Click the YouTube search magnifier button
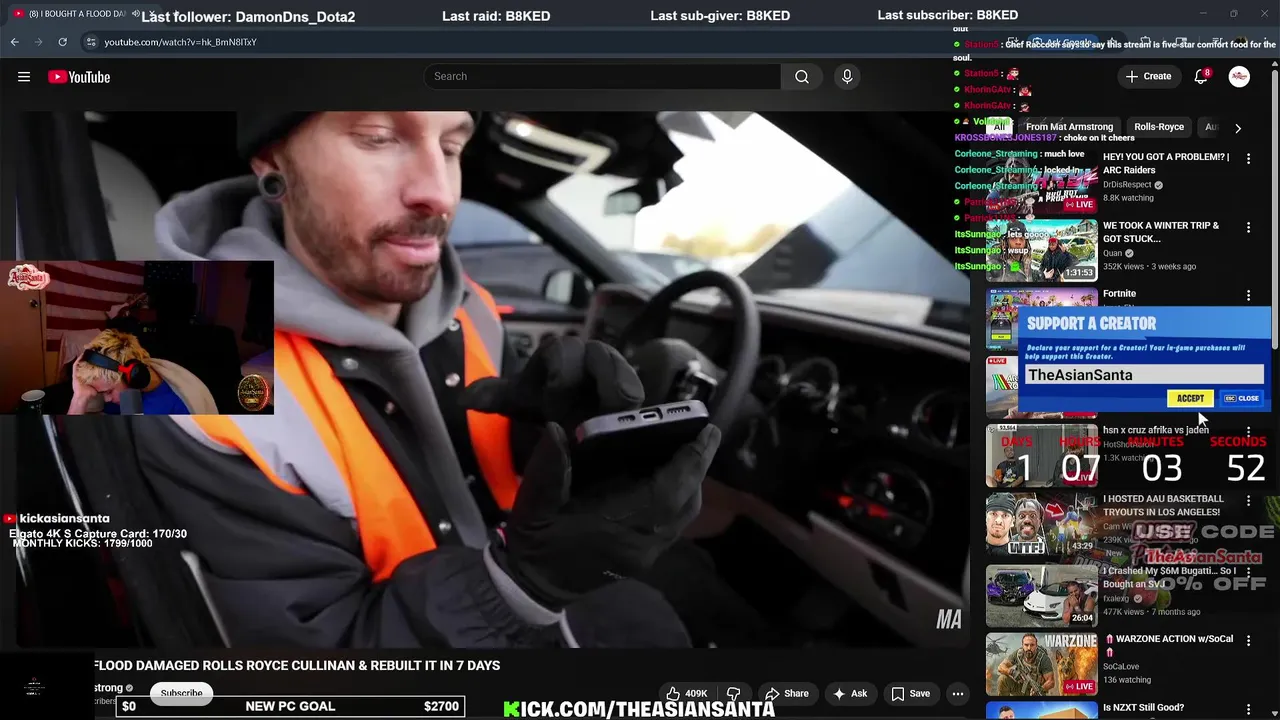Viewport: 1280px width, 720px height. coord(802,77)
